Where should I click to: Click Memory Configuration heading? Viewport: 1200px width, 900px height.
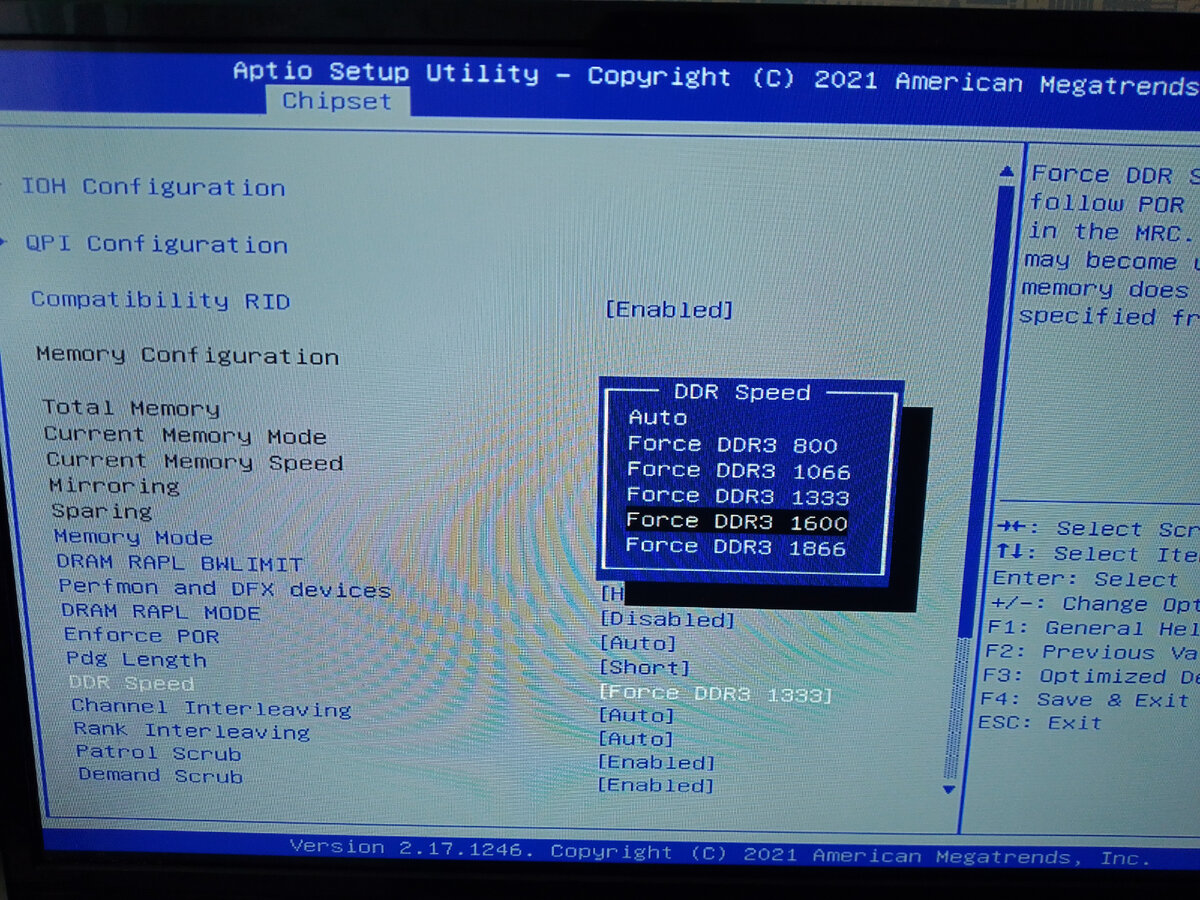point(187,355)
